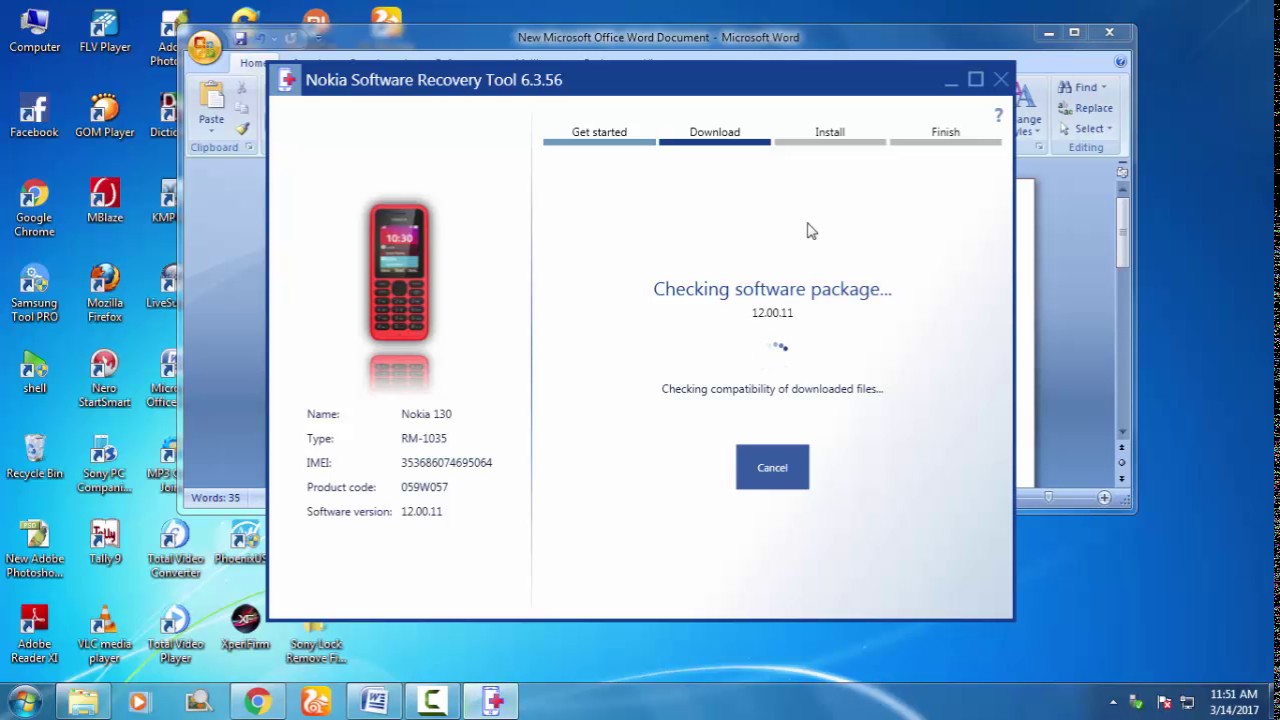Screen dimensions: 1280x720
Task: Select the Finish step
Action: pyautogui.click(x=945, y=132)
